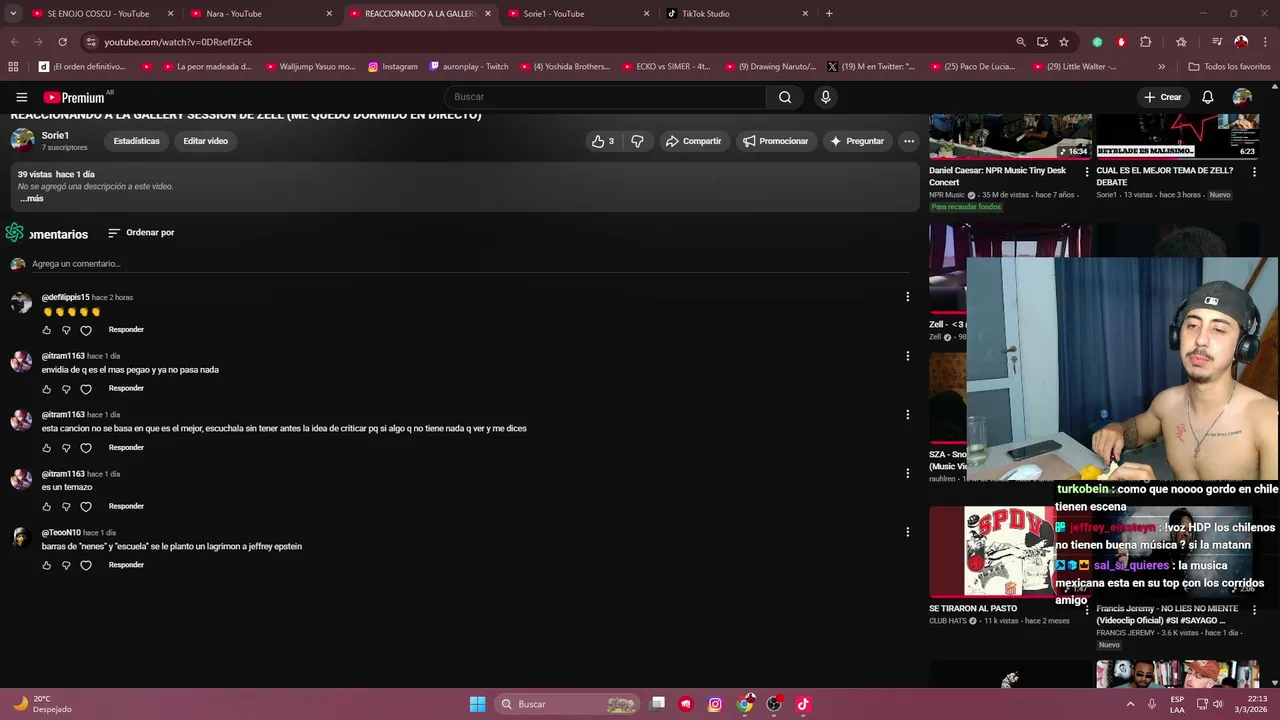
Task: Open the Windows Start menu
Action: [x=477, y=704]
